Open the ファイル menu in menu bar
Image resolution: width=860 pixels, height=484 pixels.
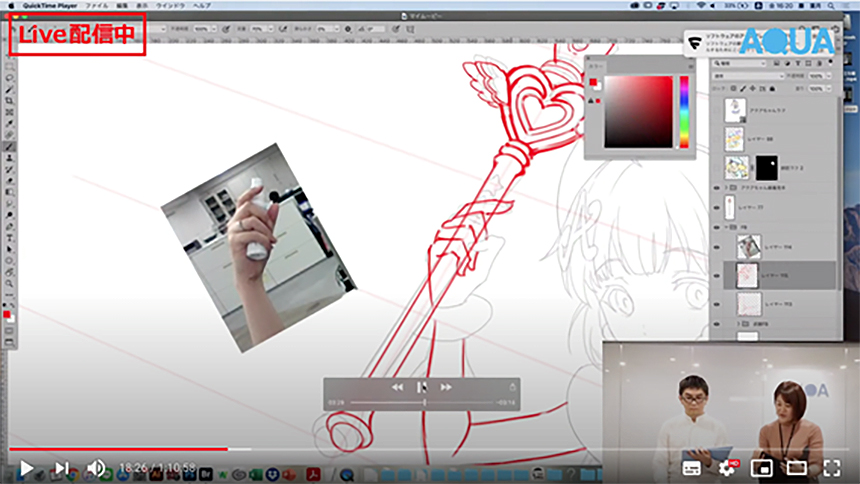point(97,5)
